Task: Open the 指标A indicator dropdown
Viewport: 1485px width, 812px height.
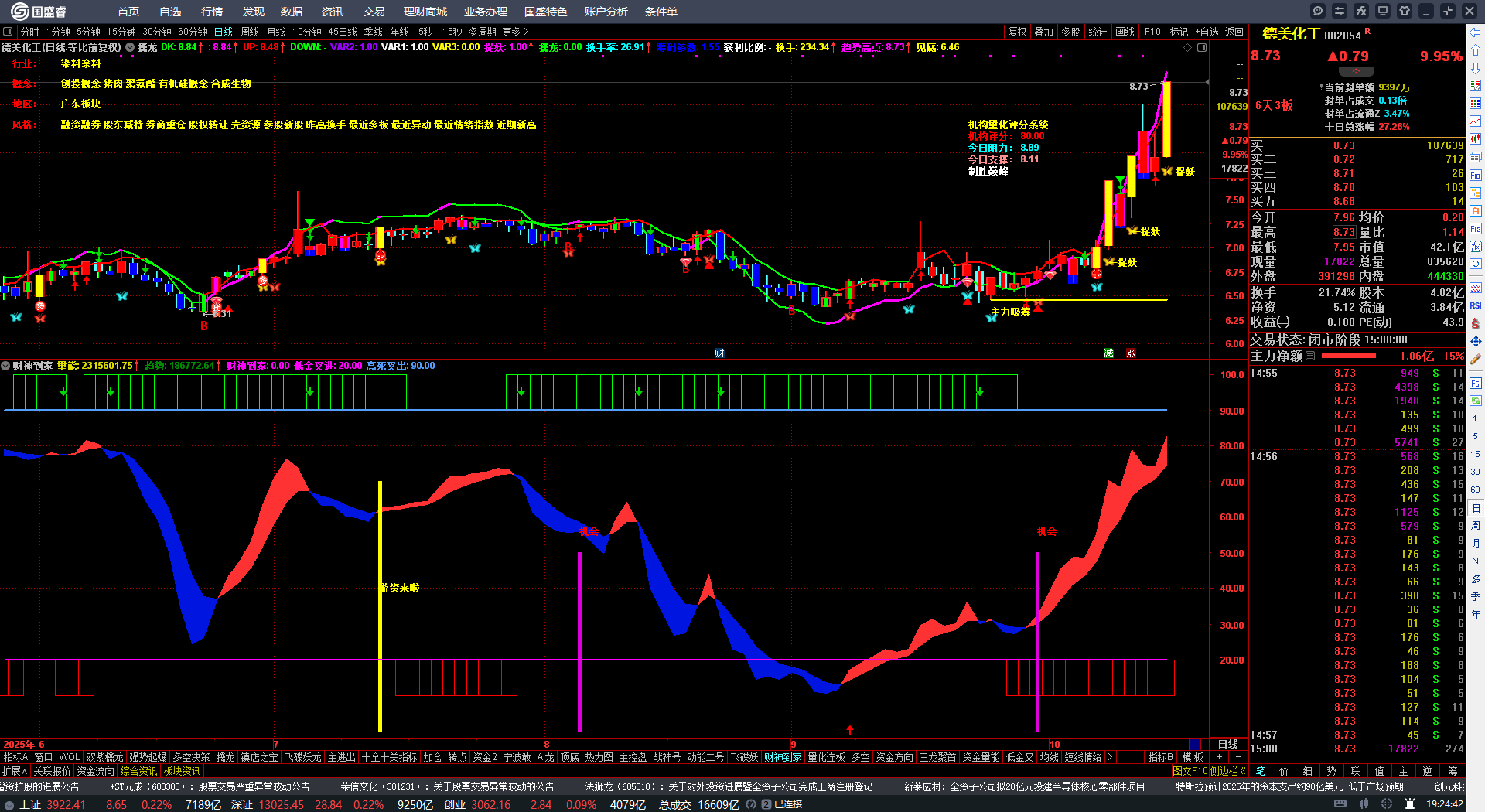Action: [x=15, y=757]
